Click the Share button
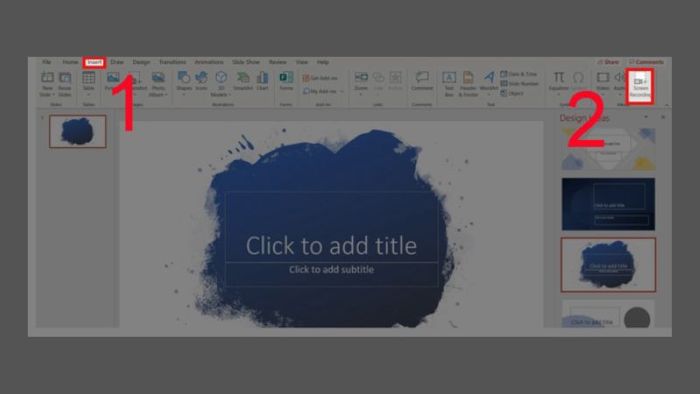Viewport: 700px width, 394px height. pos(608,62)
